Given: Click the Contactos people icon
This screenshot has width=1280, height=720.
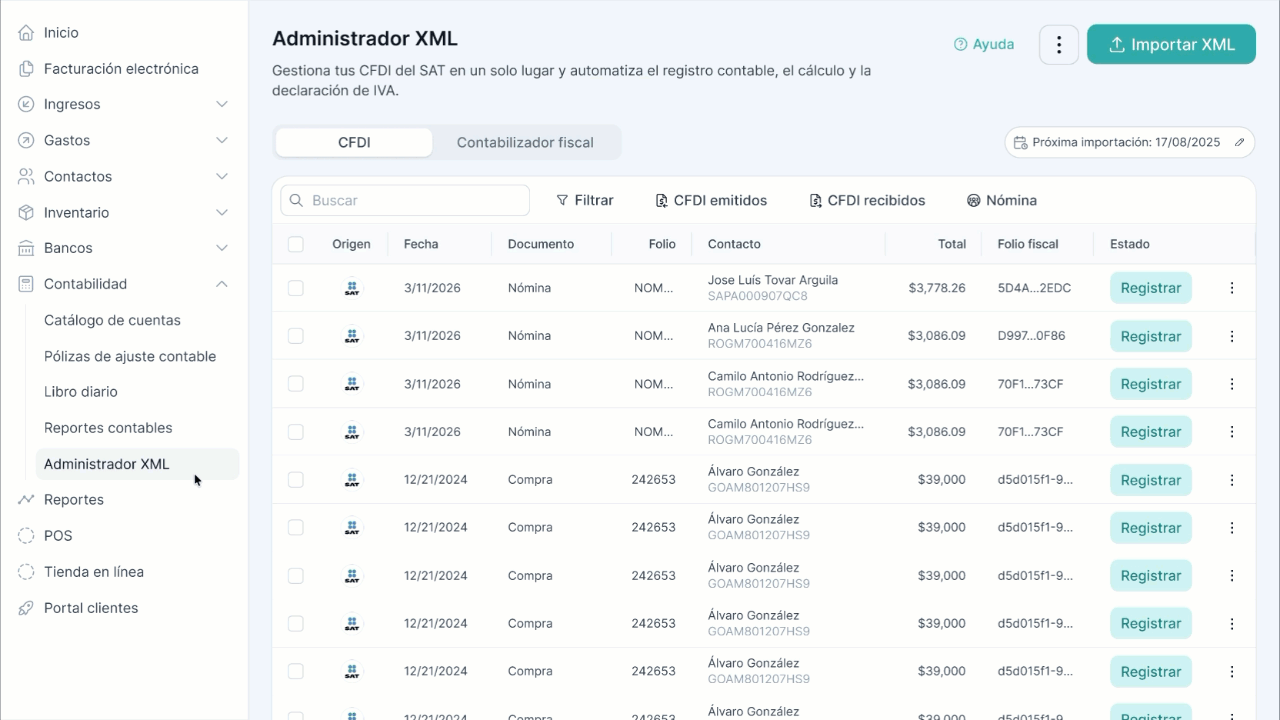Looking at the screenshot, I should point(26,176).
